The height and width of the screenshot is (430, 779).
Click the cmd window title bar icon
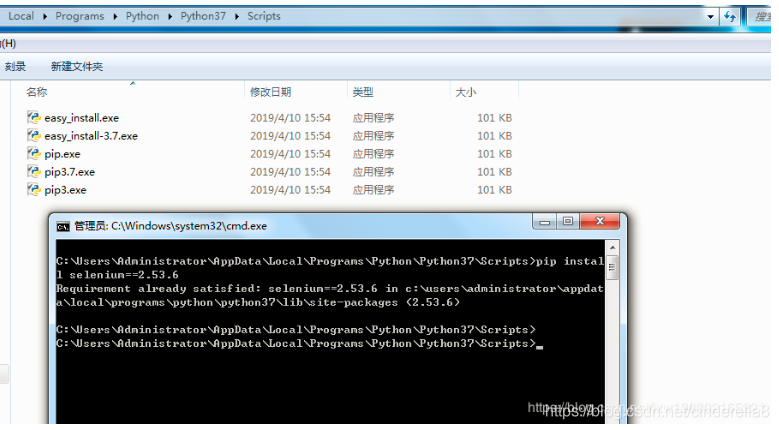pos(63,226)
